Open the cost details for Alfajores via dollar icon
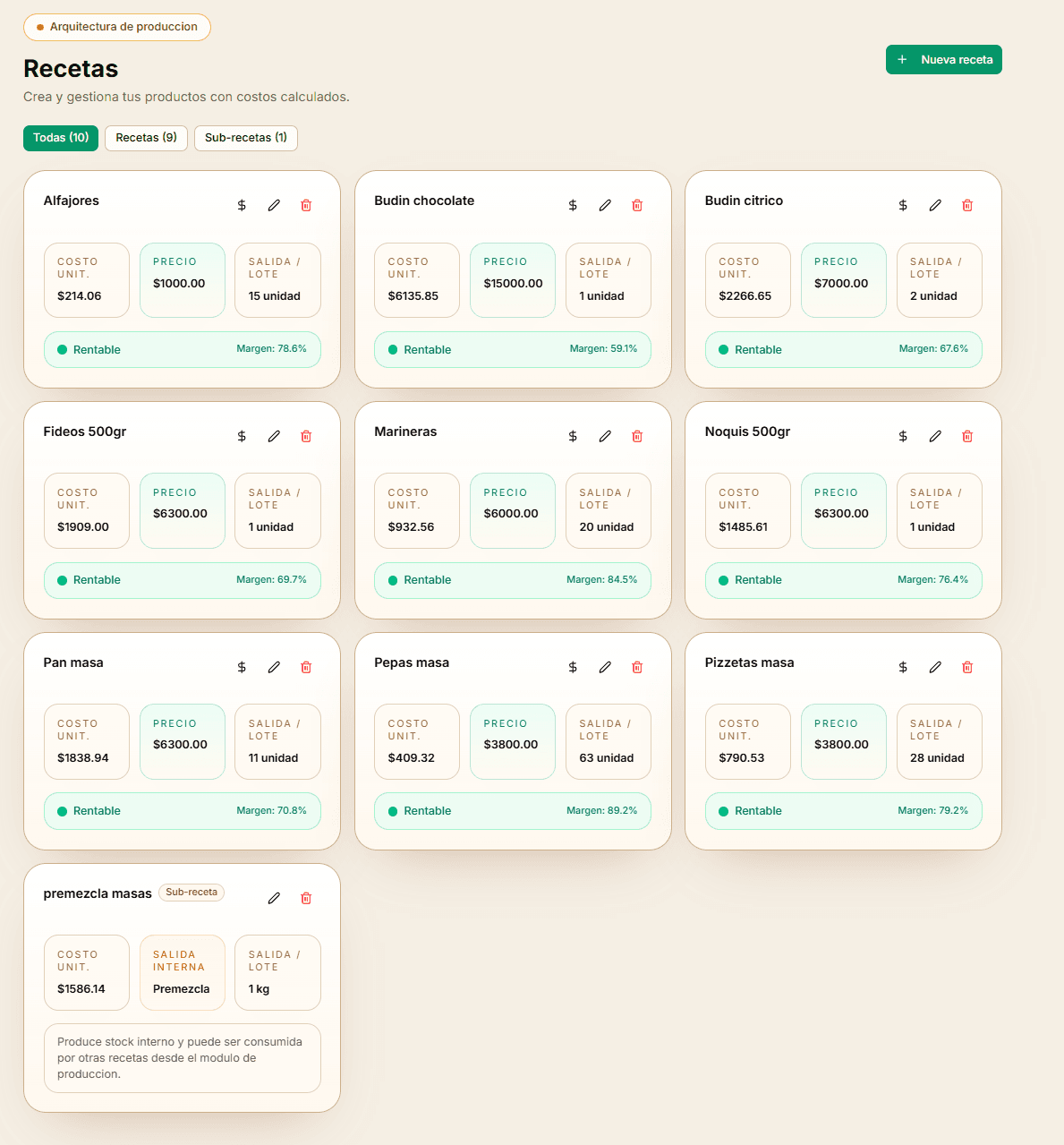 click(241, 205)
